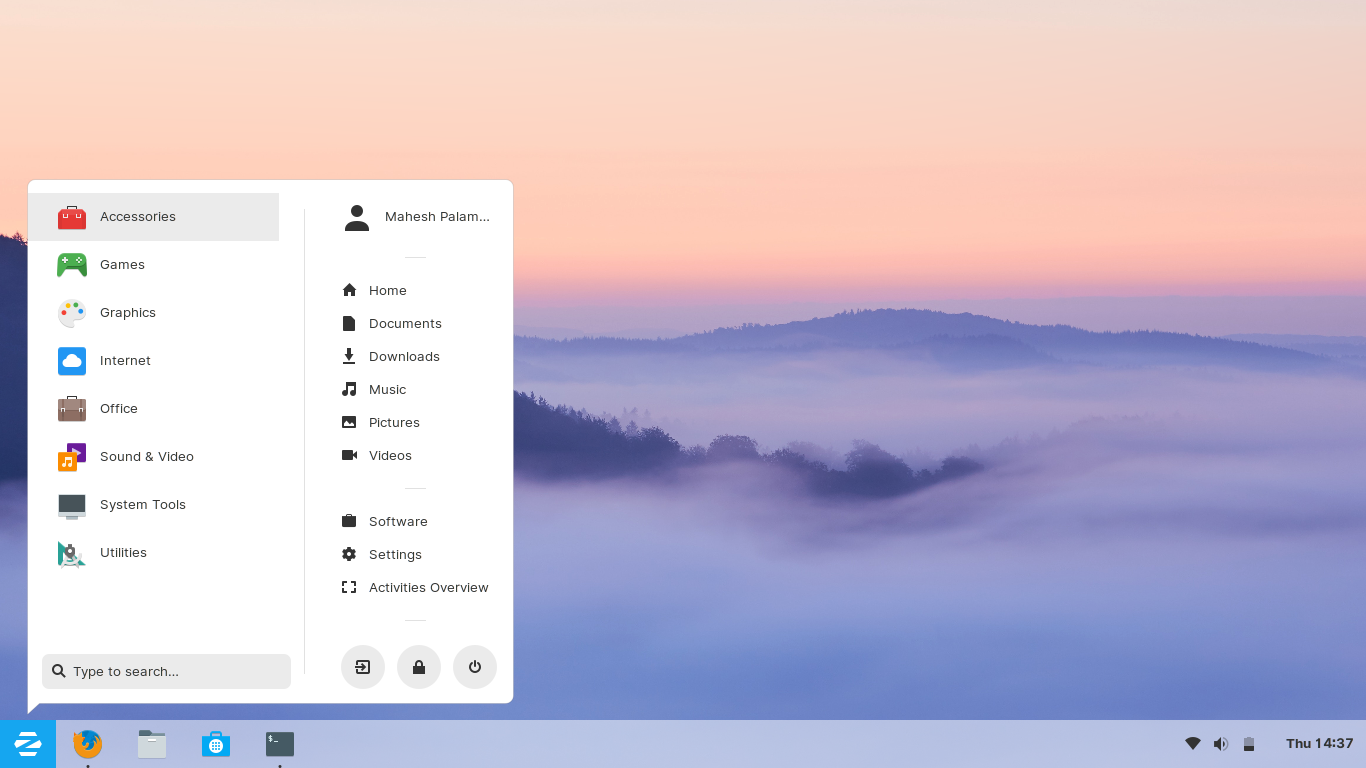Screen dimensions: 1366x768
Task: Open the Office briefcase icon
Action: [x=72, y=409]
